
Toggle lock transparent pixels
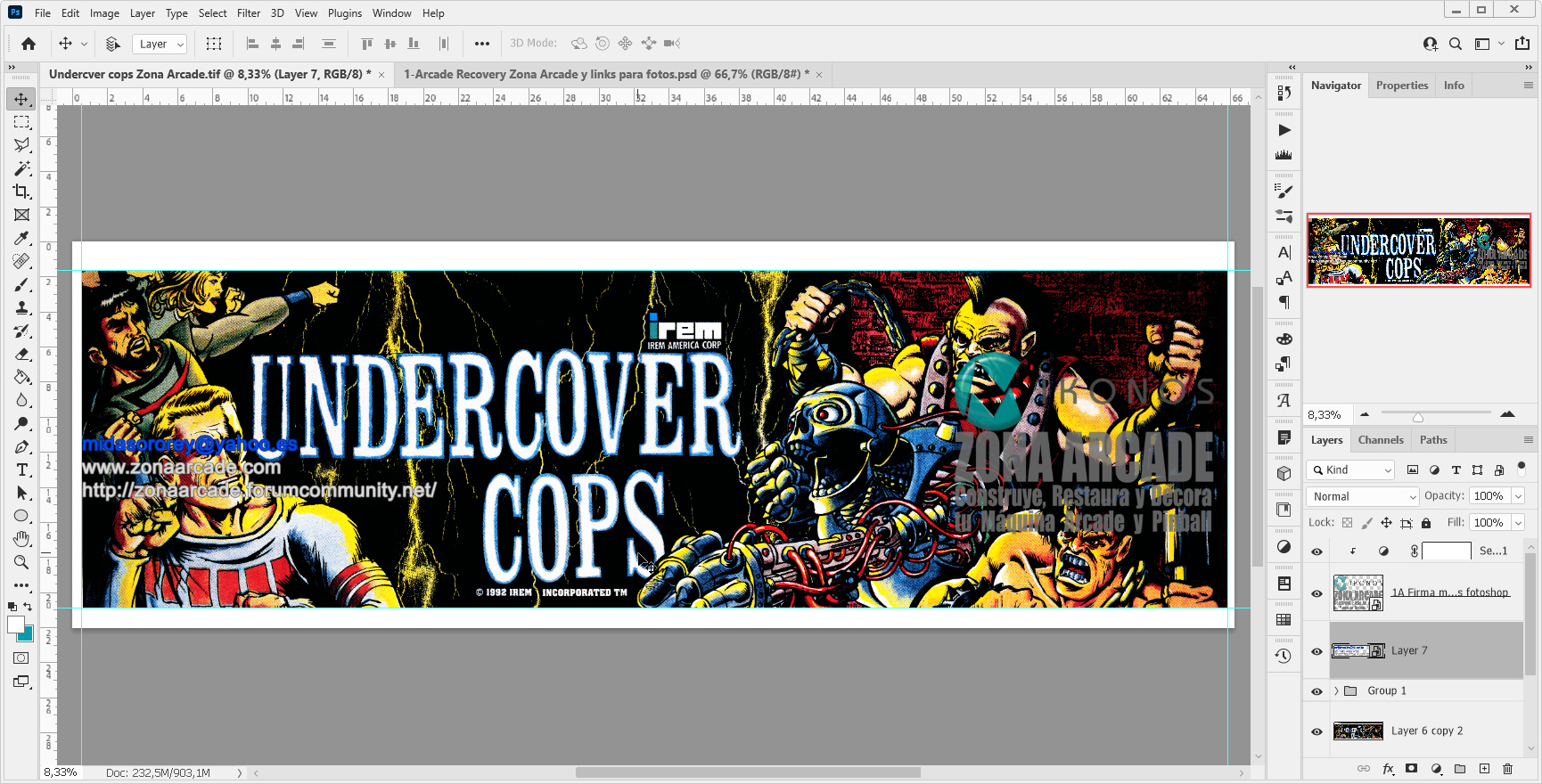pos(1347,523)
